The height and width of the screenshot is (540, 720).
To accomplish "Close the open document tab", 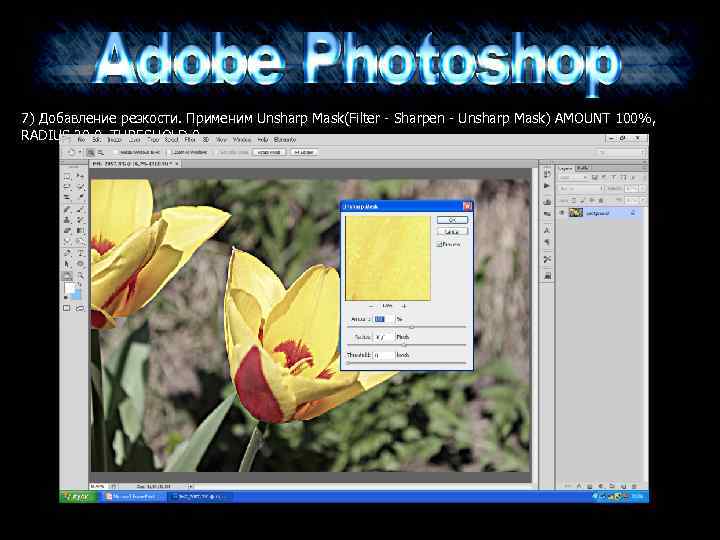I will coord(177,163).
